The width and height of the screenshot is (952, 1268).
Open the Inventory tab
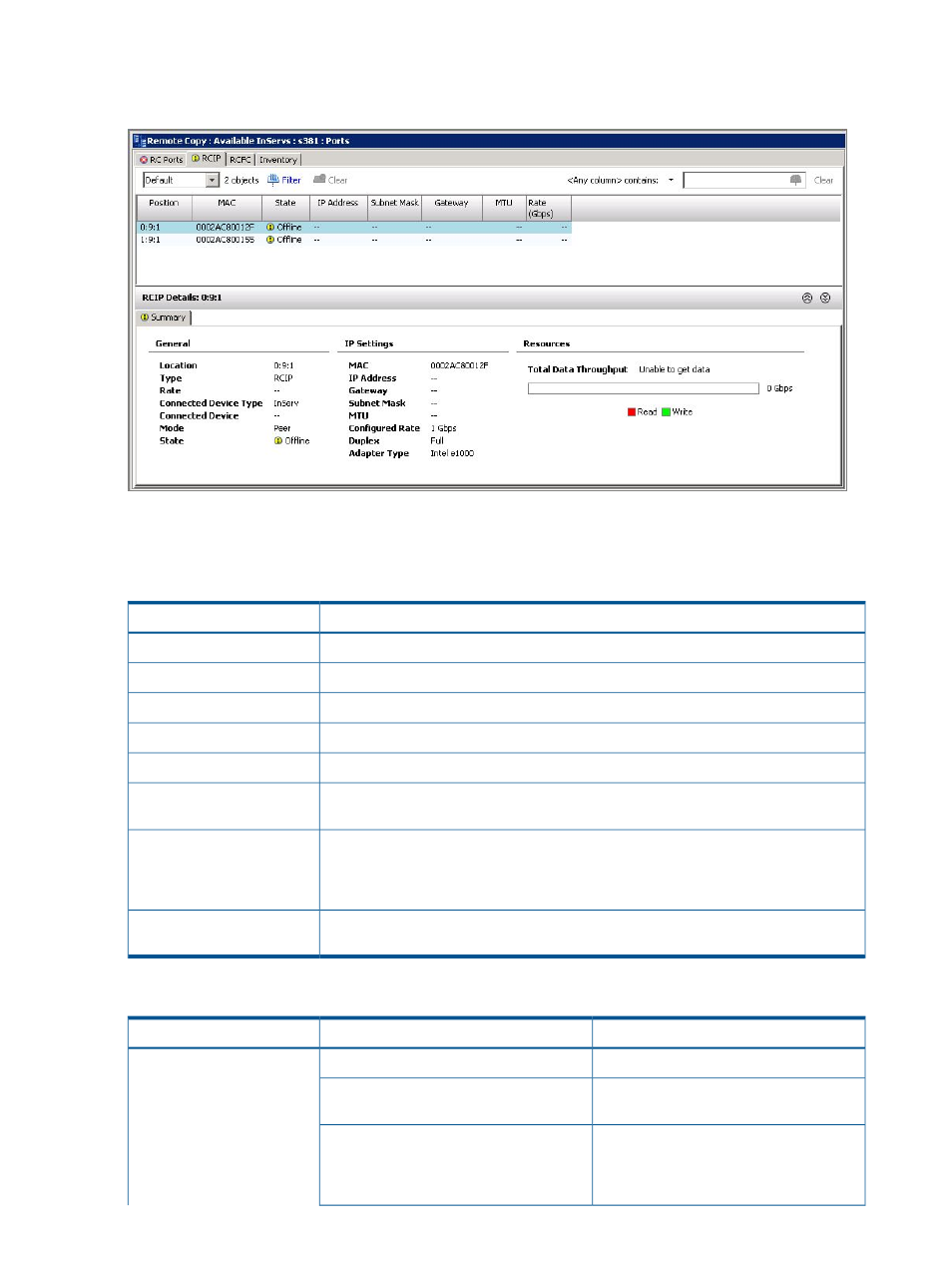(278, 160)
